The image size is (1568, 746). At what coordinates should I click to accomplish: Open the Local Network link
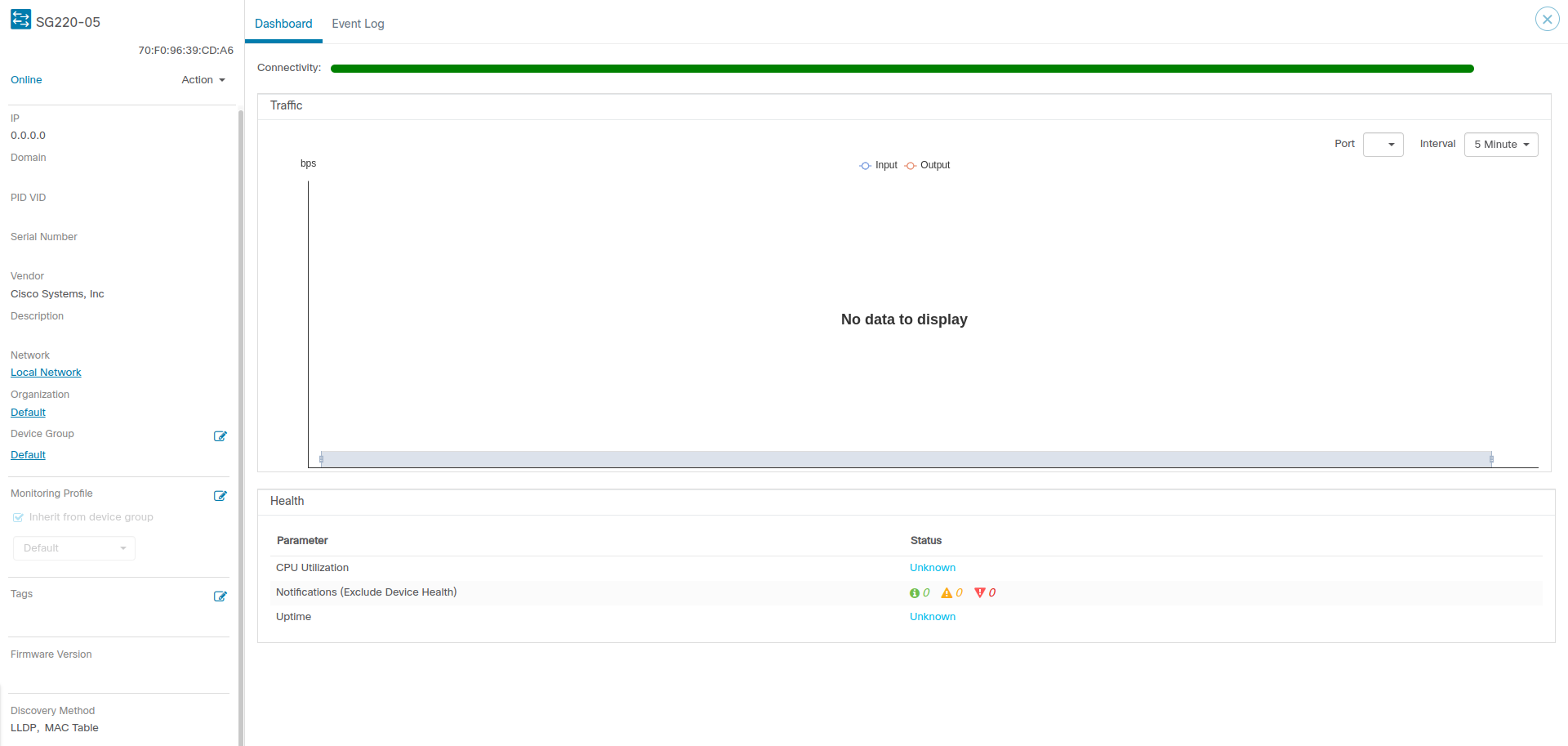[x=46, y=372]
